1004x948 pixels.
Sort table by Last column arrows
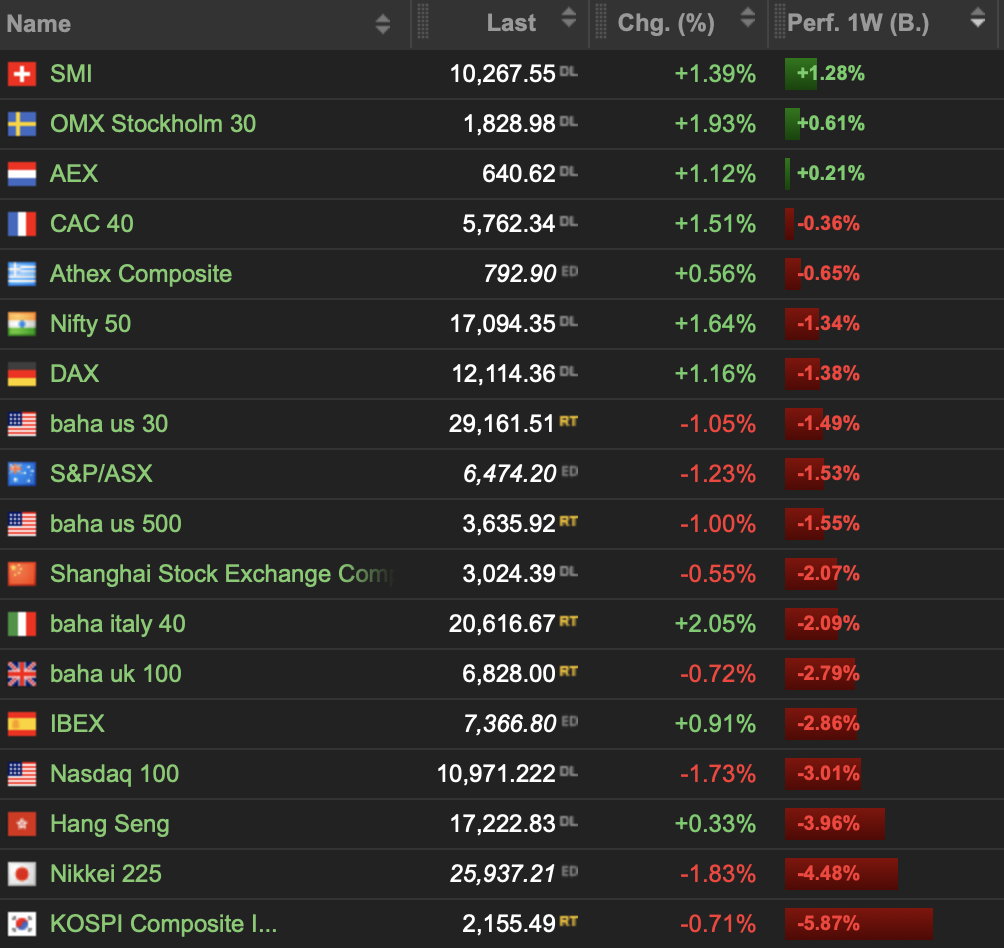(569, 18)
